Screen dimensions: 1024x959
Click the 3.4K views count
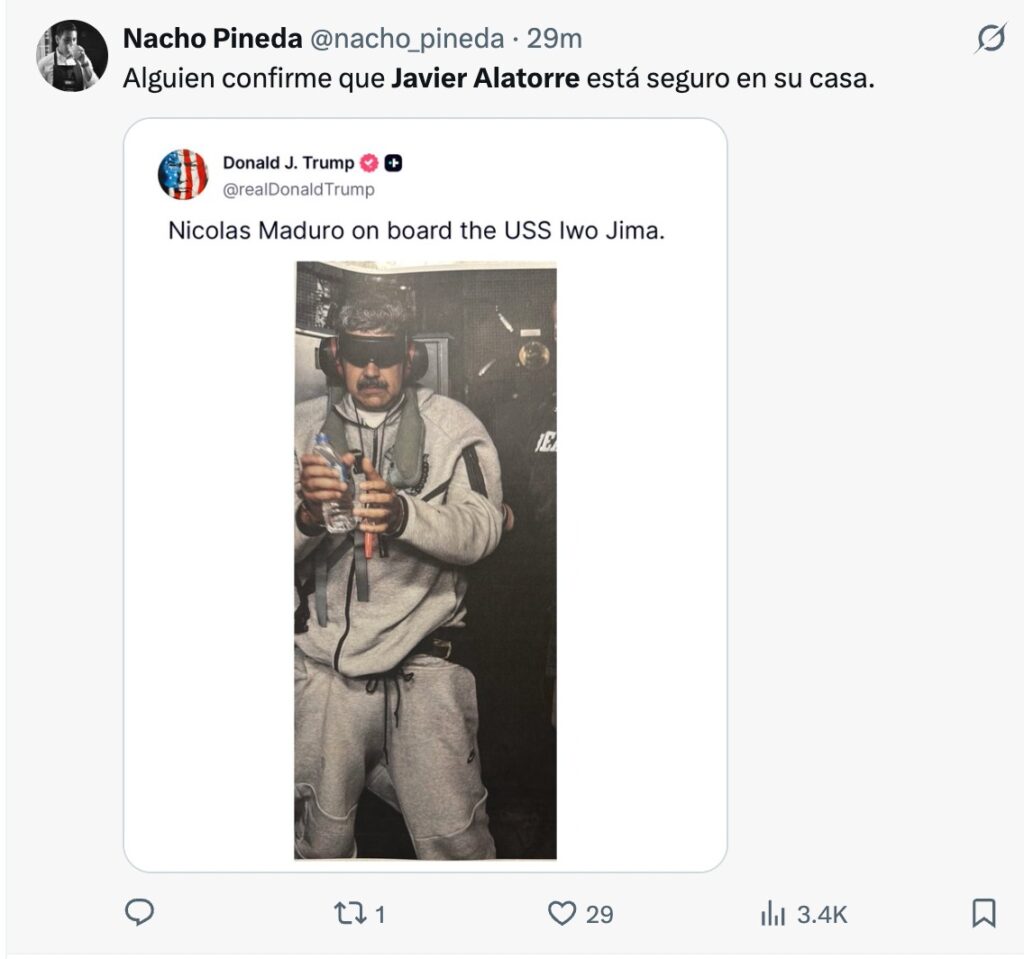(x=822, y=913)
